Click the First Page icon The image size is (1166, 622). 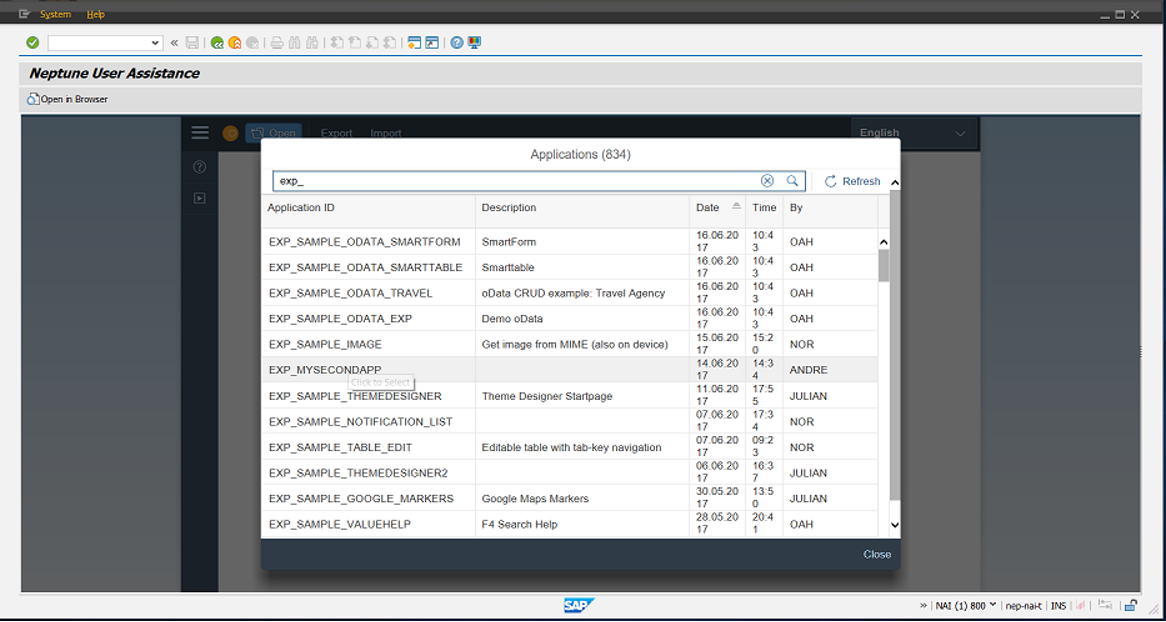(337, 43)
